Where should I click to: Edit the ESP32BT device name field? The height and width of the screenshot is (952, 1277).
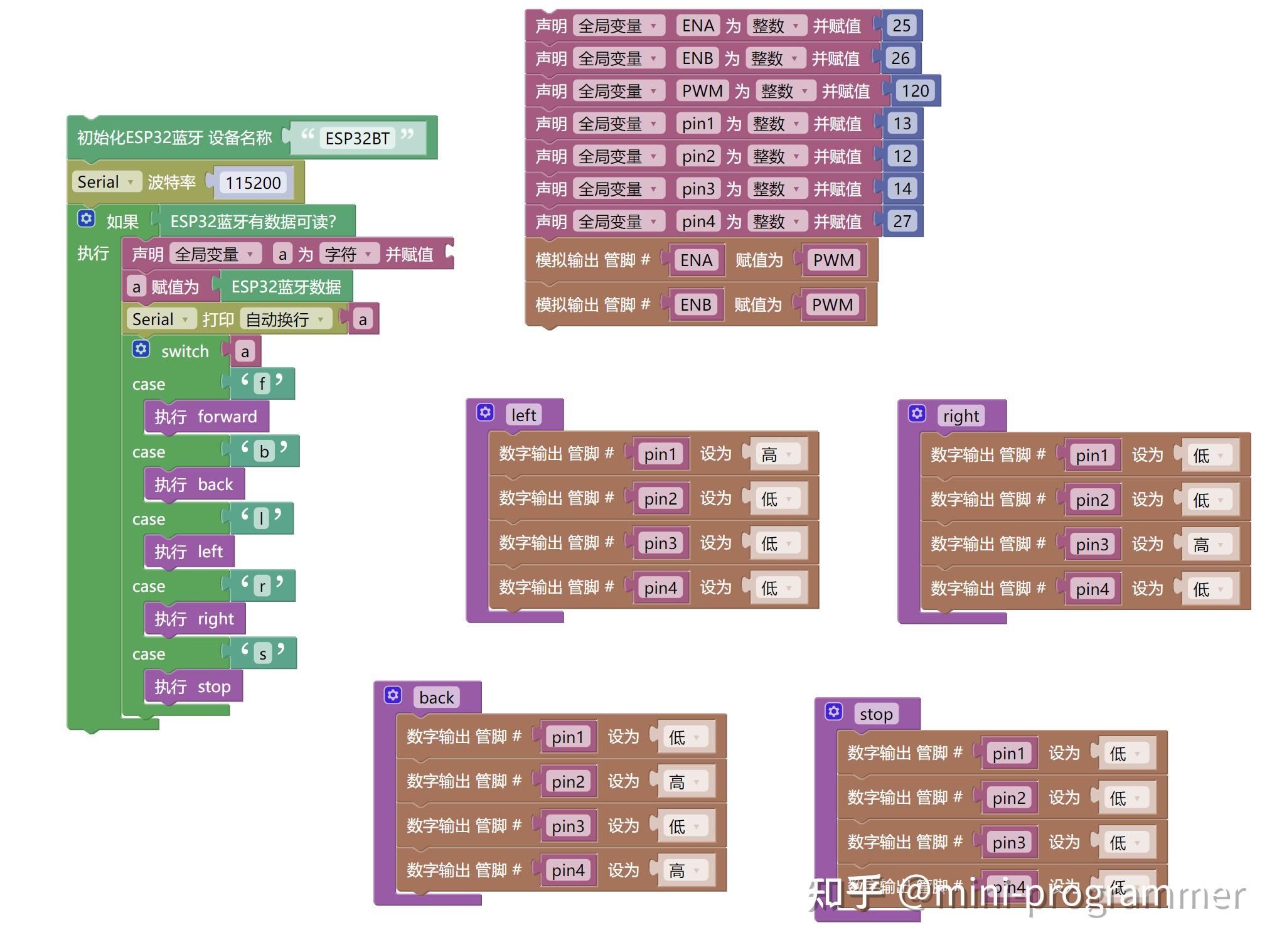click(x=358, y=138)
